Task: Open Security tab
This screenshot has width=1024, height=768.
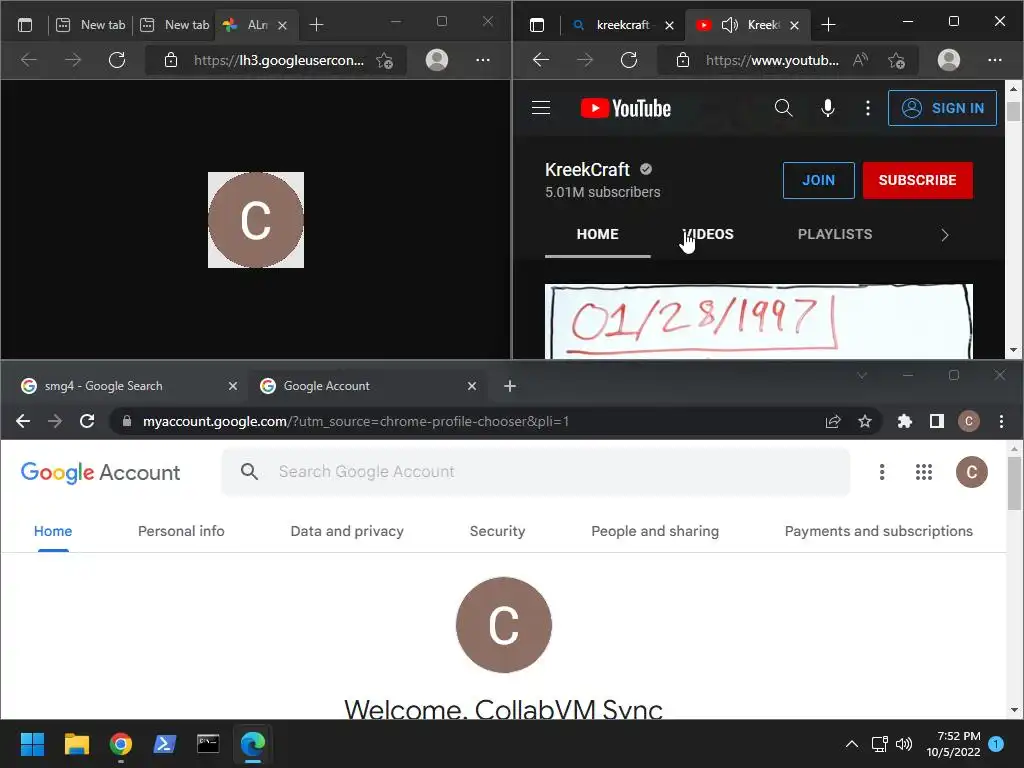Action: tap(497, 531)
